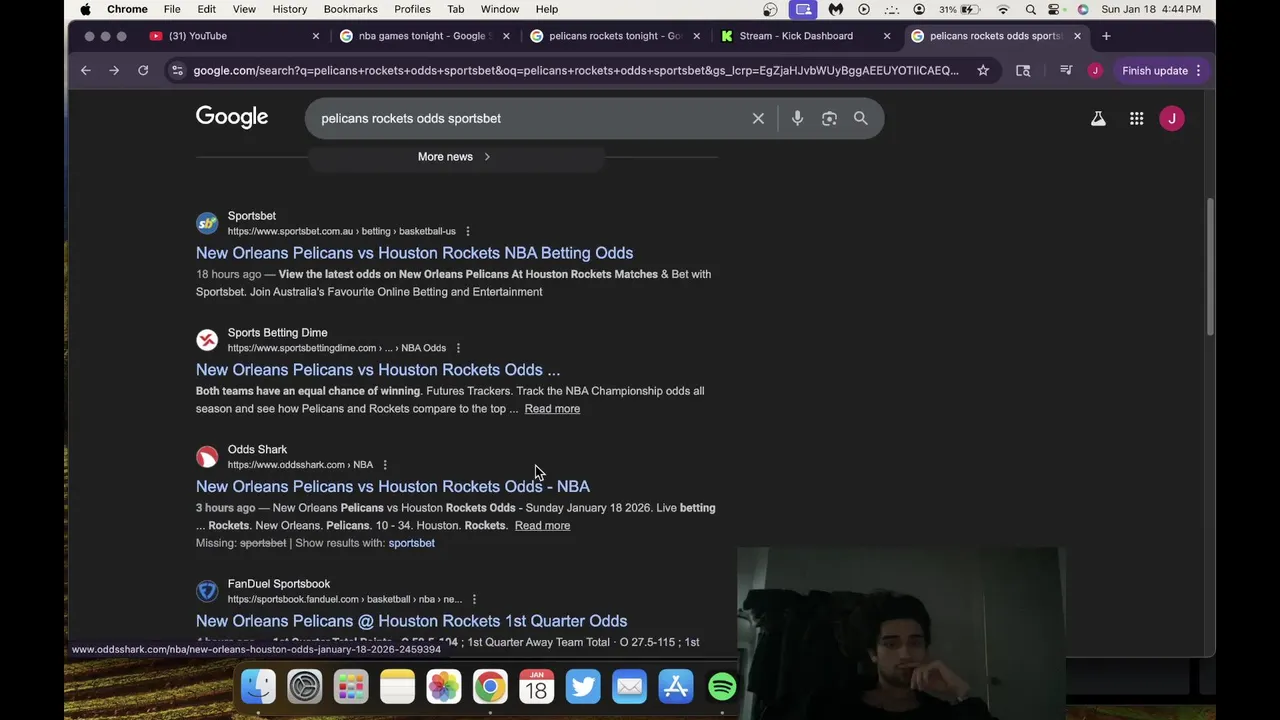
Task: Click Read more under Odds Shark snippet
Action: (542, 526)
